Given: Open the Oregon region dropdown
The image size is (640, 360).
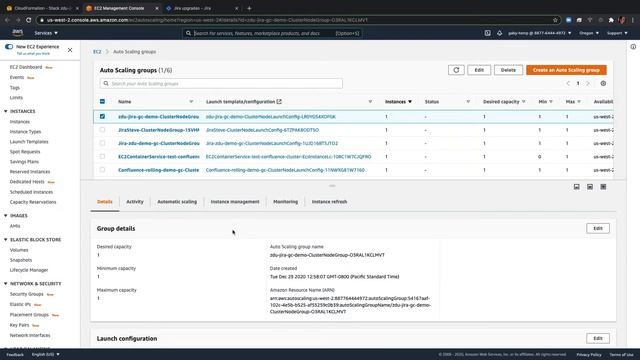Looking at the screenshot, I should pos(589,33).
